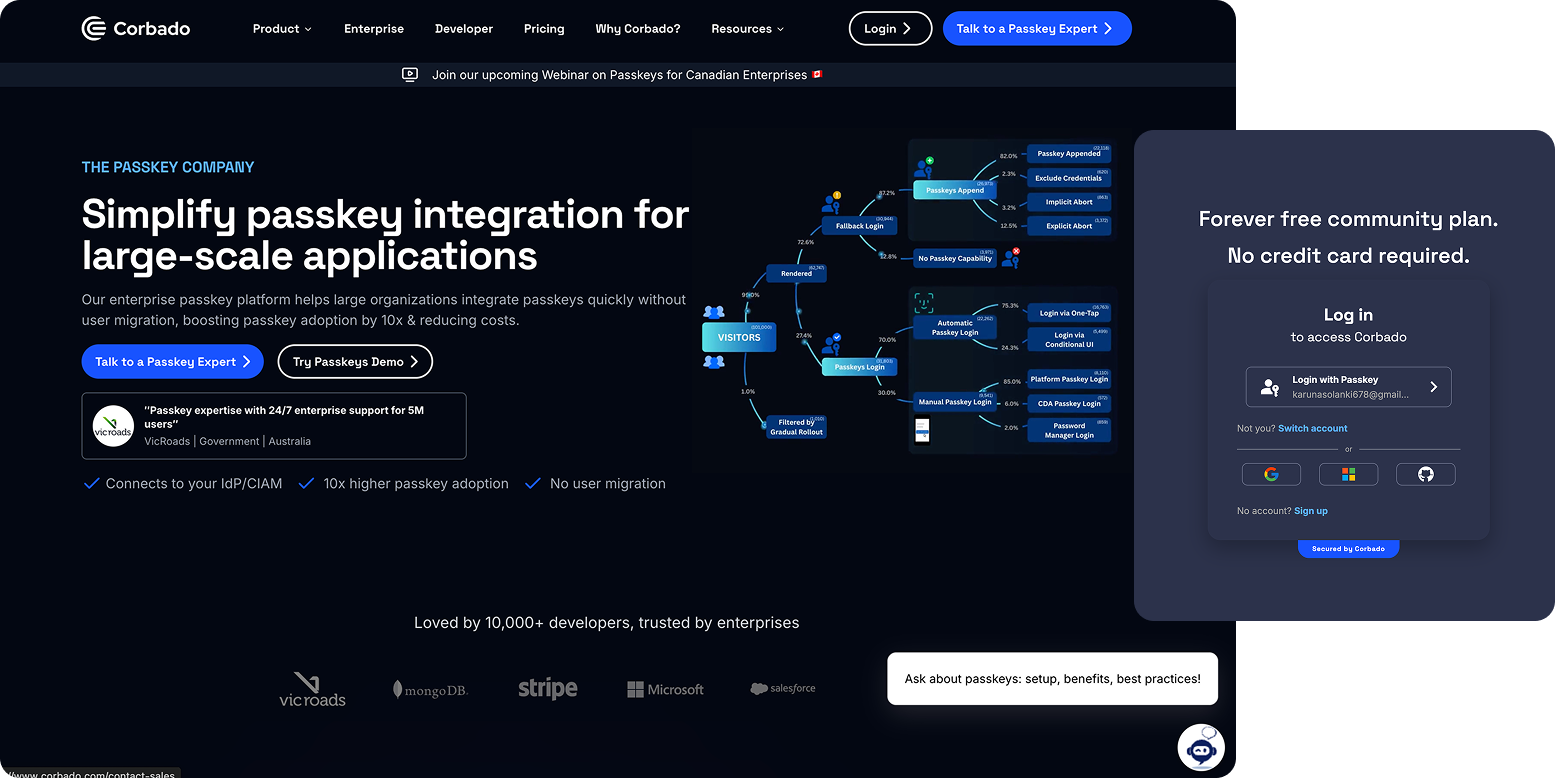Click the 10x higher passkey adoption text
The image size is (1555, 778).
tap(416, 483)
